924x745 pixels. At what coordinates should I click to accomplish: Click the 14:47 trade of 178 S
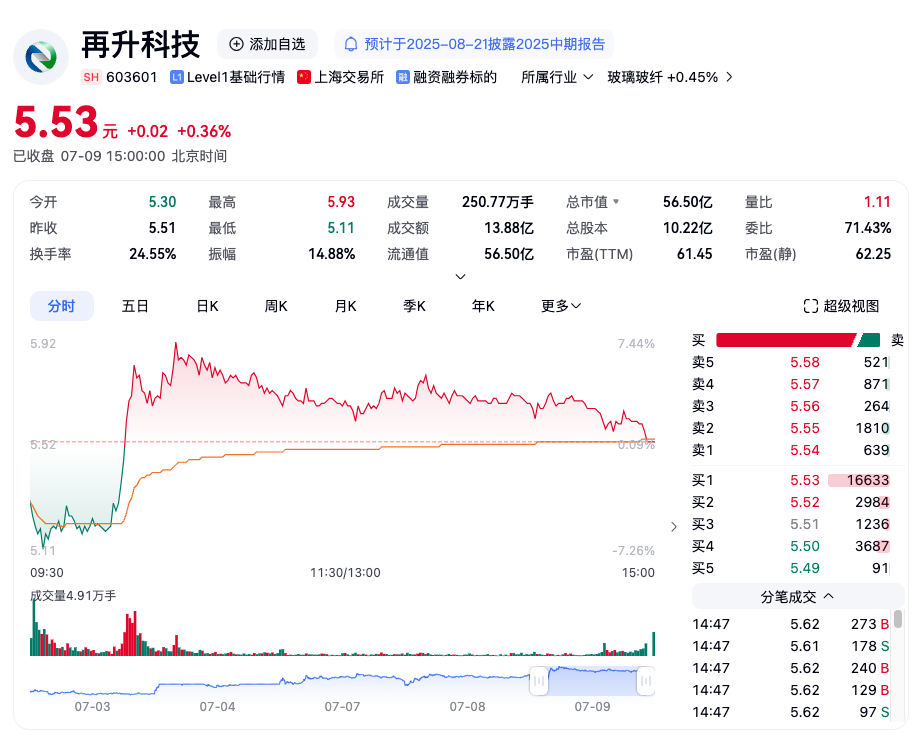(x=791, y=646)
